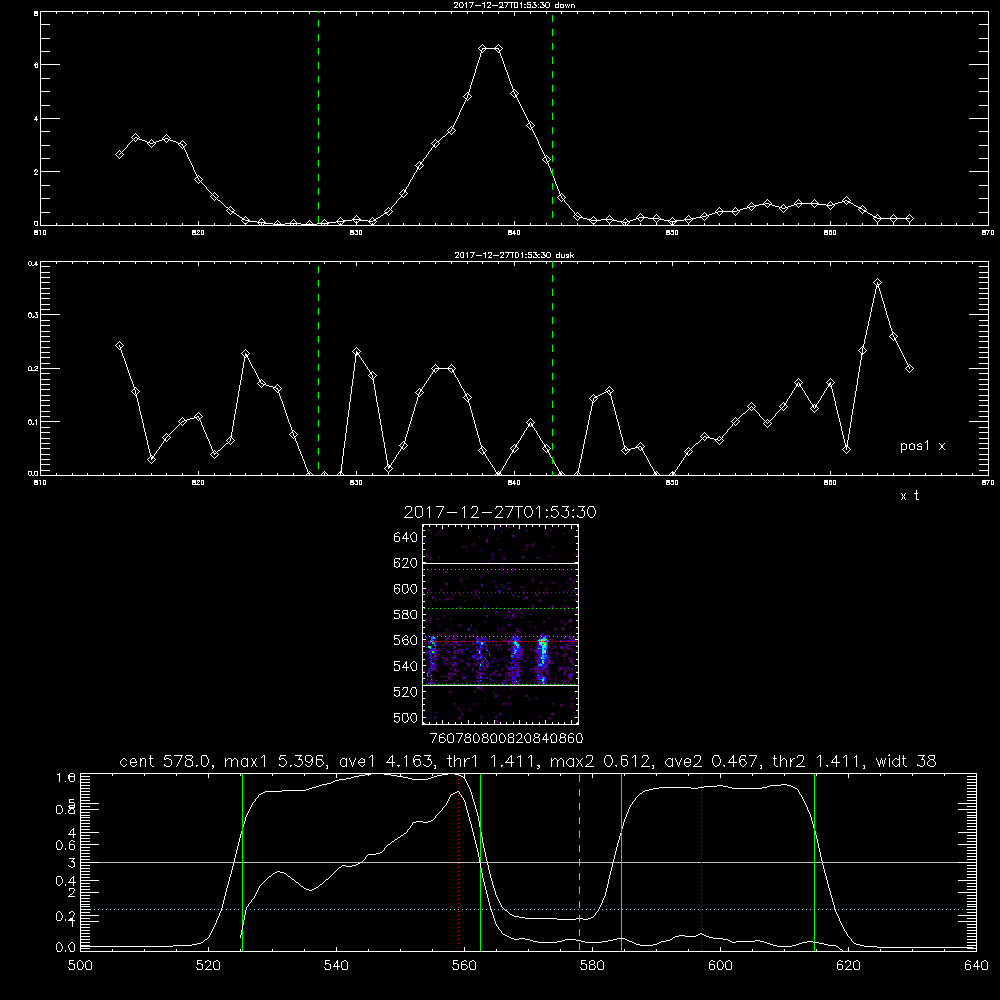This screenshot has width=1000, height=1000.
Task: Click the green vertical line near 585 in bottom plot
Action: coord(621,861)
